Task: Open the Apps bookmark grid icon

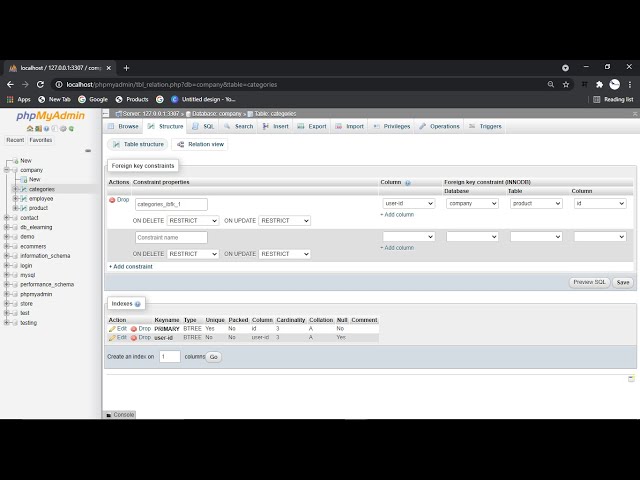Action: pos(10,99)
